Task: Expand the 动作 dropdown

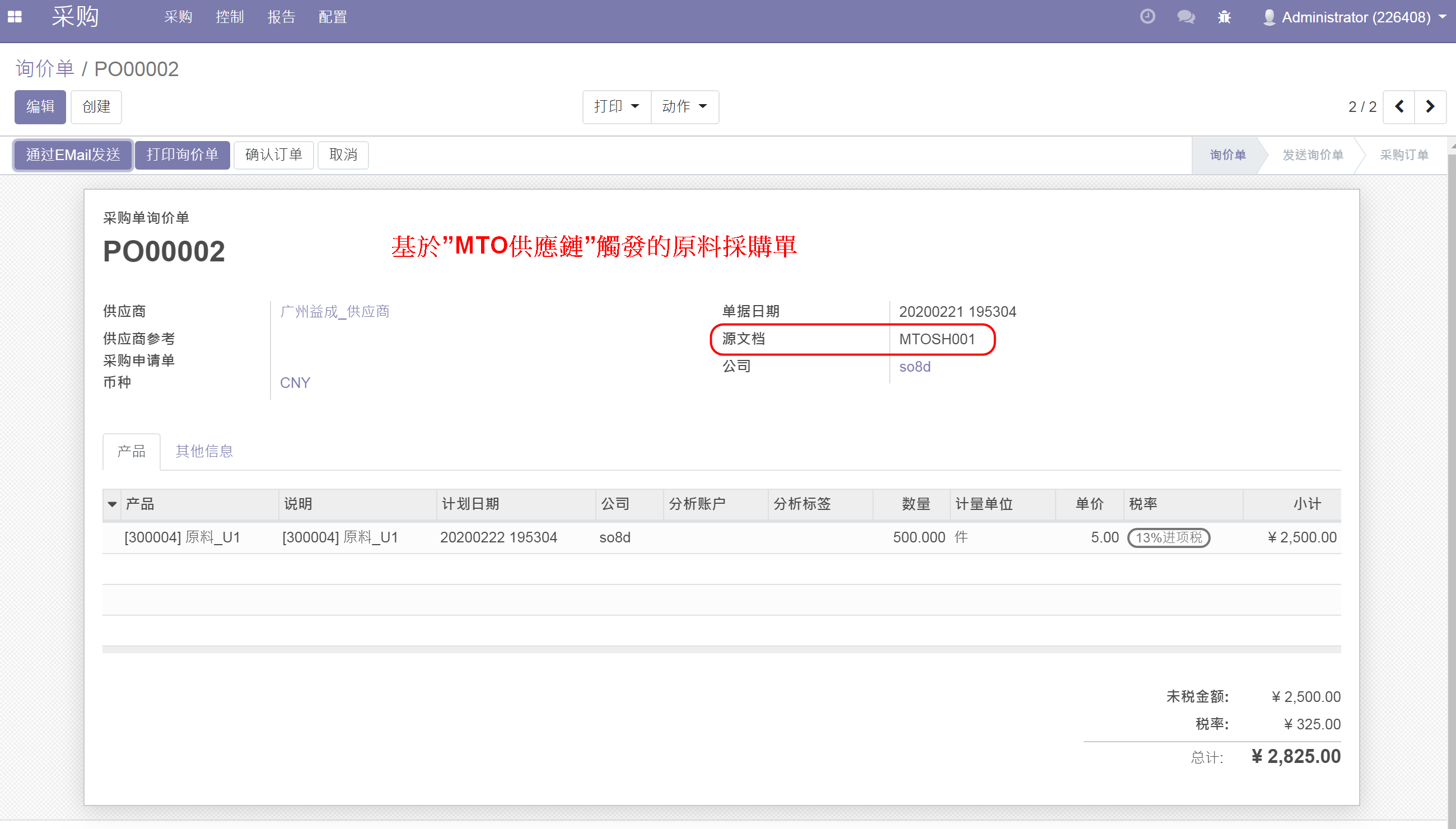Action: point(685,106)
